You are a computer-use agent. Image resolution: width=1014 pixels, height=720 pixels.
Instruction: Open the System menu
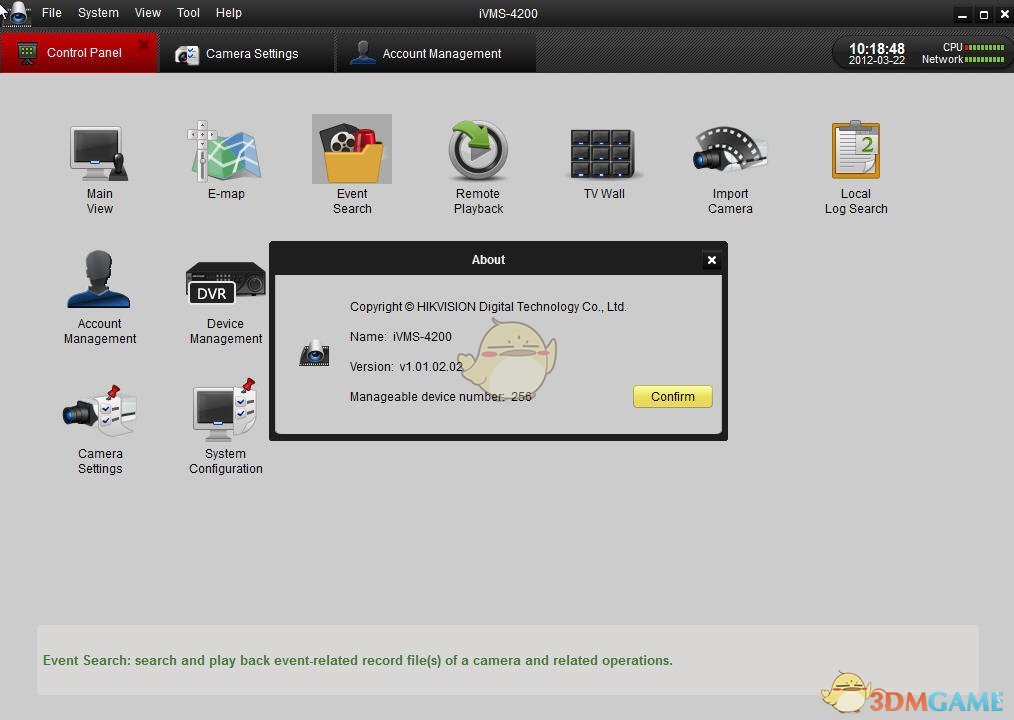97,13
